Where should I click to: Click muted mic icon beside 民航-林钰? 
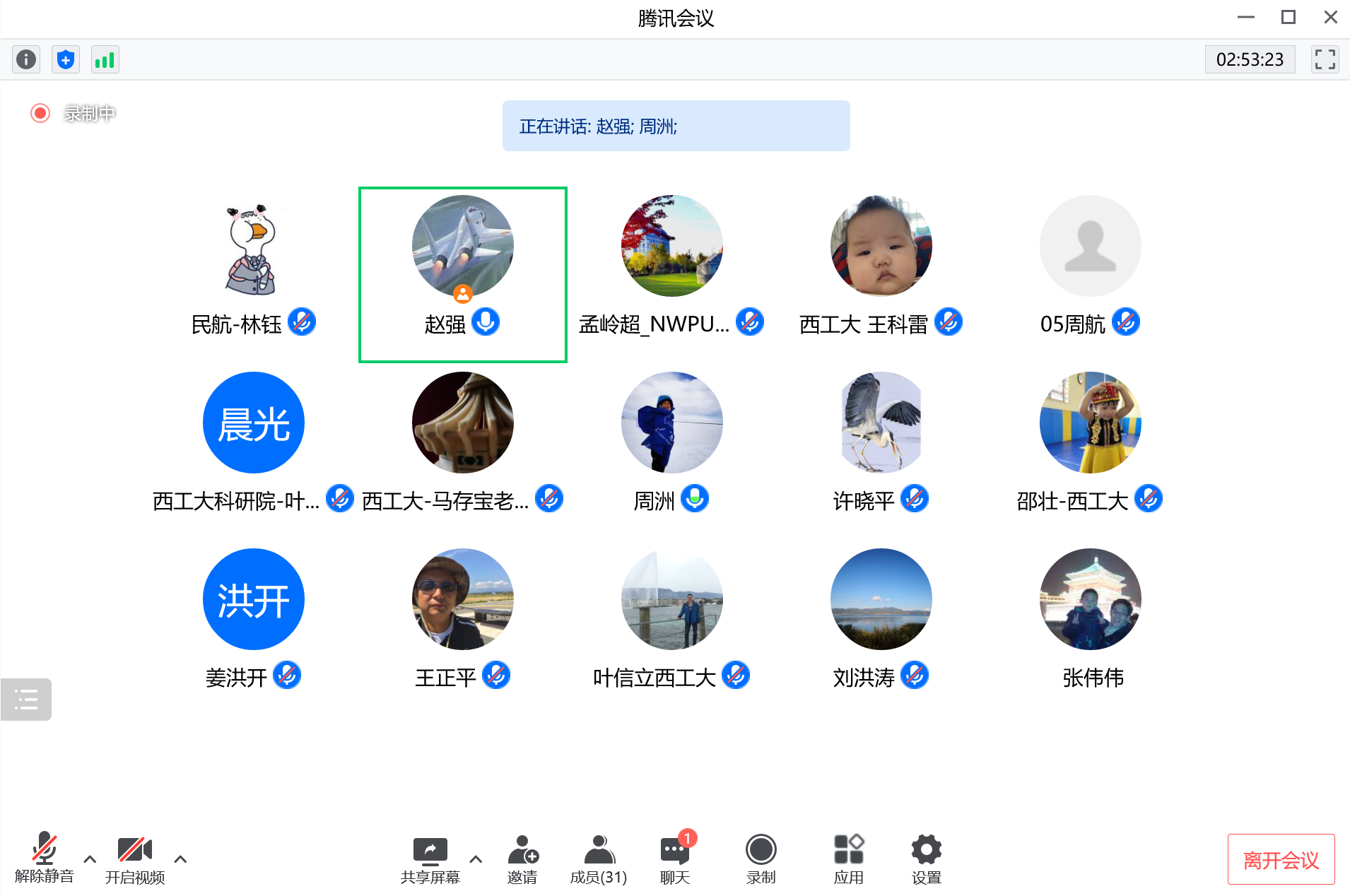tap(302, 322)
